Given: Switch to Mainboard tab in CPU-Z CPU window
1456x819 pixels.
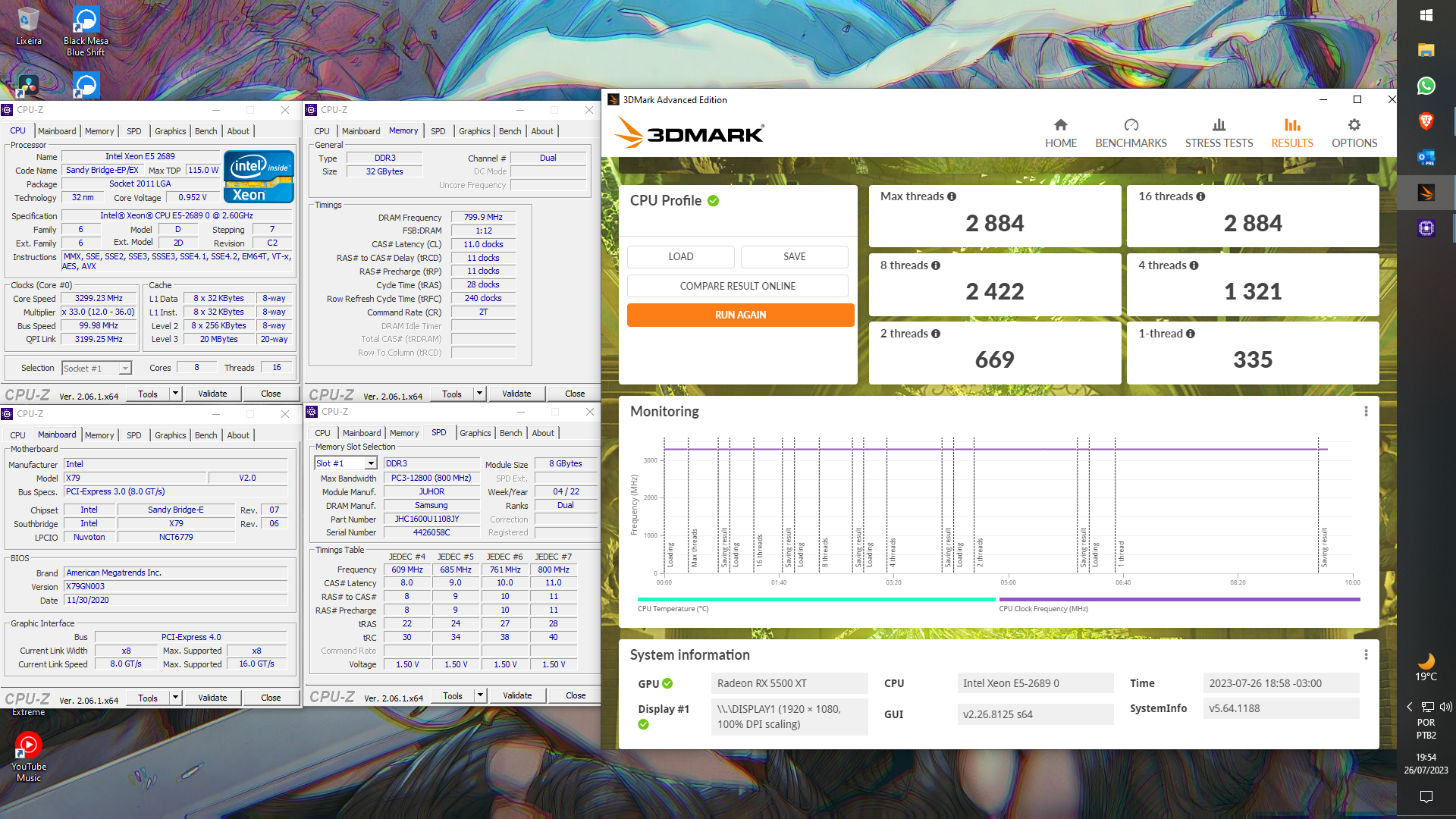Looking at the screenshot, I should point(57,131).
